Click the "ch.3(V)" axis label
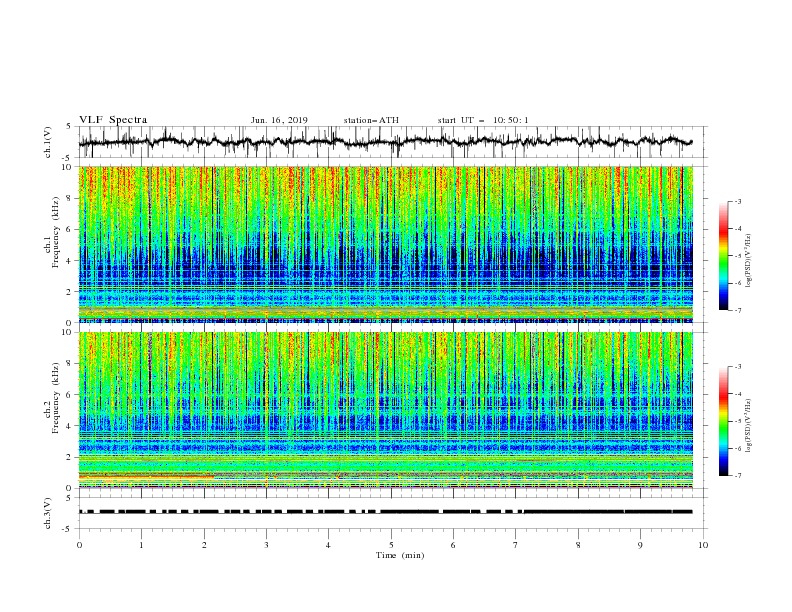Screen dimensions: 792x612 [48, 513]
